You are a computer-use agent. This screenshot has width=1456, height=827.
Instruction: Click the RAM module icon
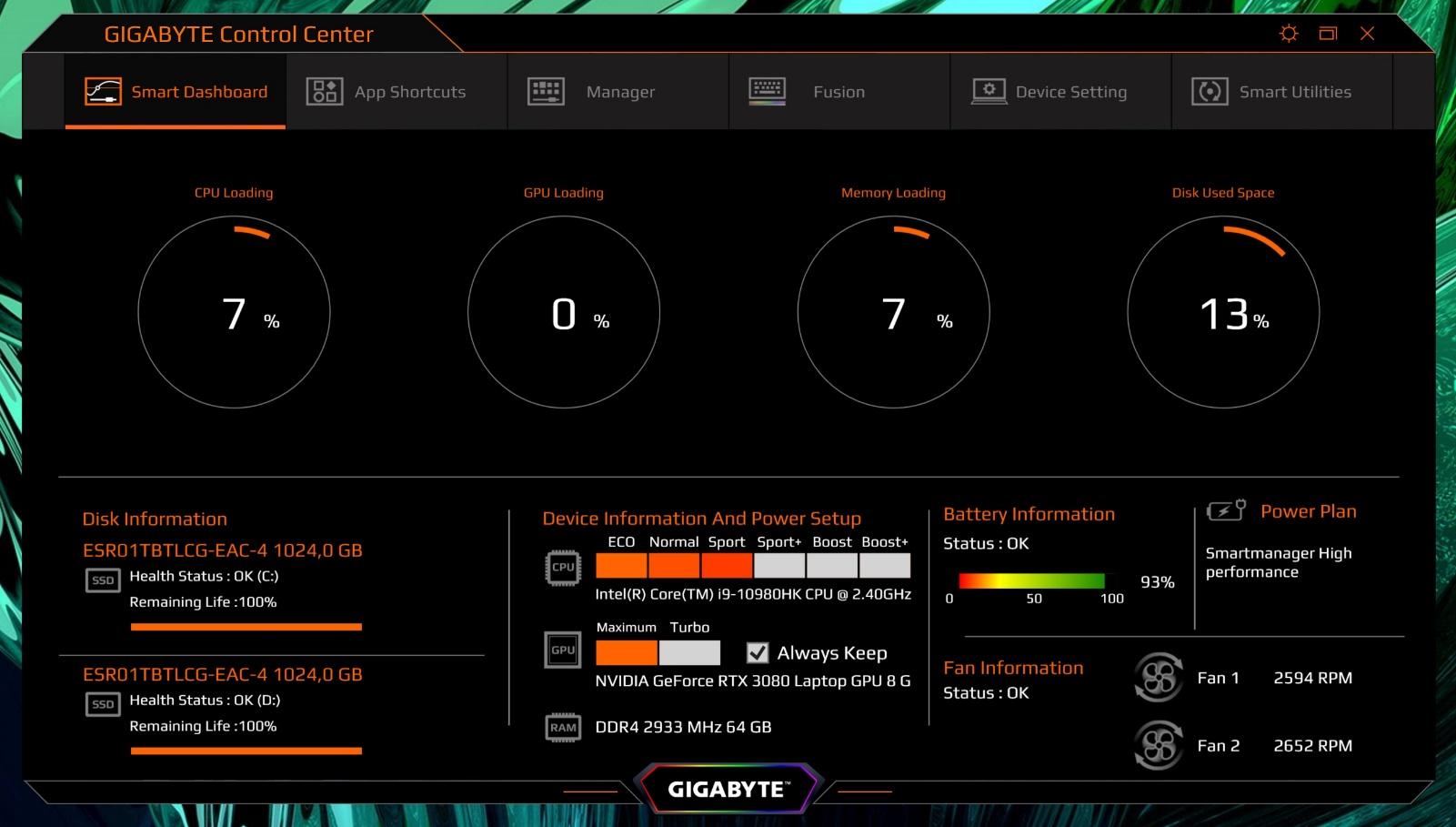click(x=563, y=727)
